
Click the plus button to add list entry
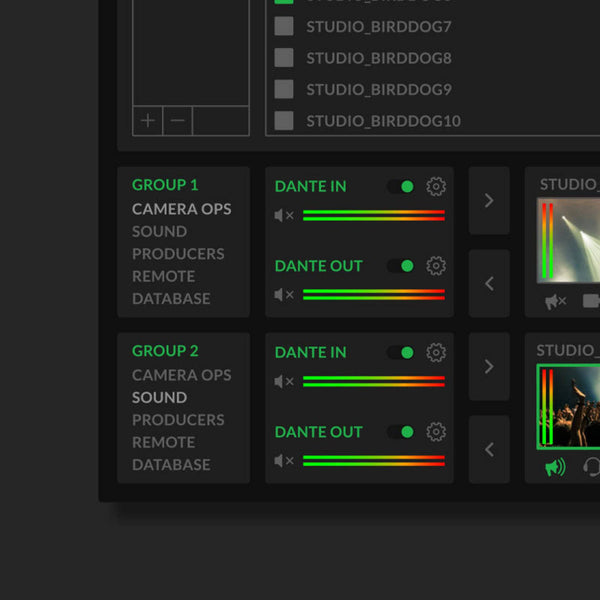148,121
